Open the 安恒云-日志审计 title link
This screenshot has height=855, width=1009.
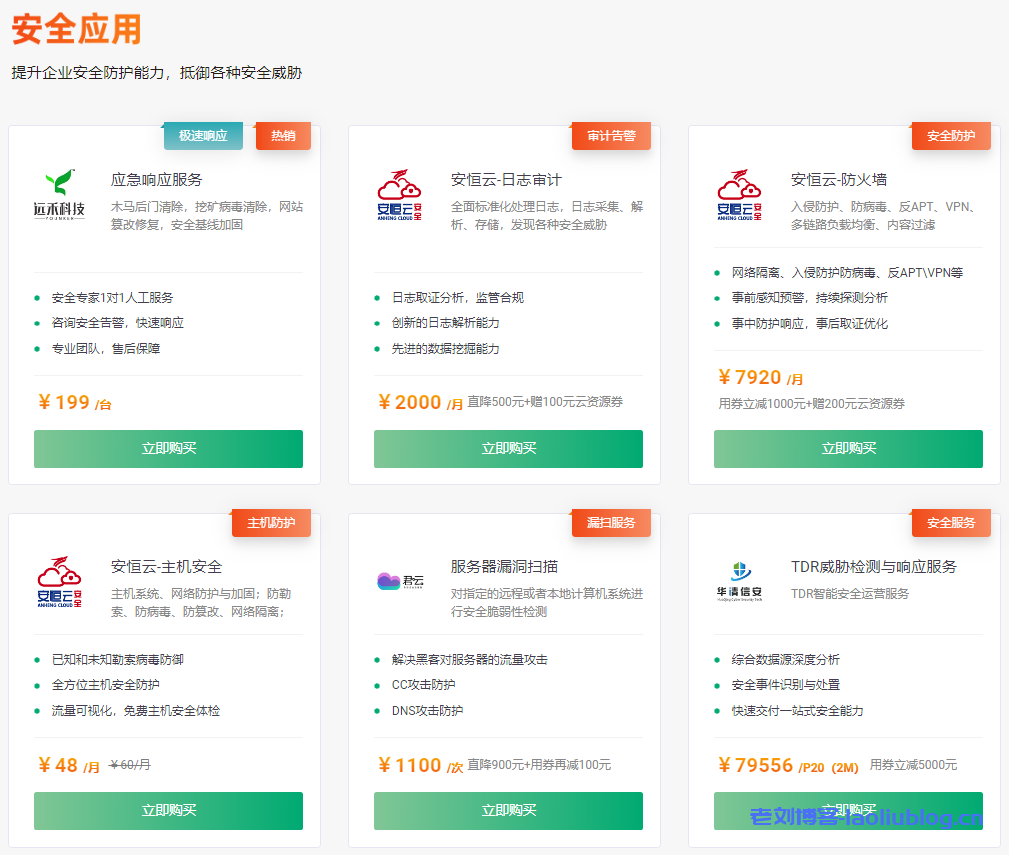[x=506, y=180]
